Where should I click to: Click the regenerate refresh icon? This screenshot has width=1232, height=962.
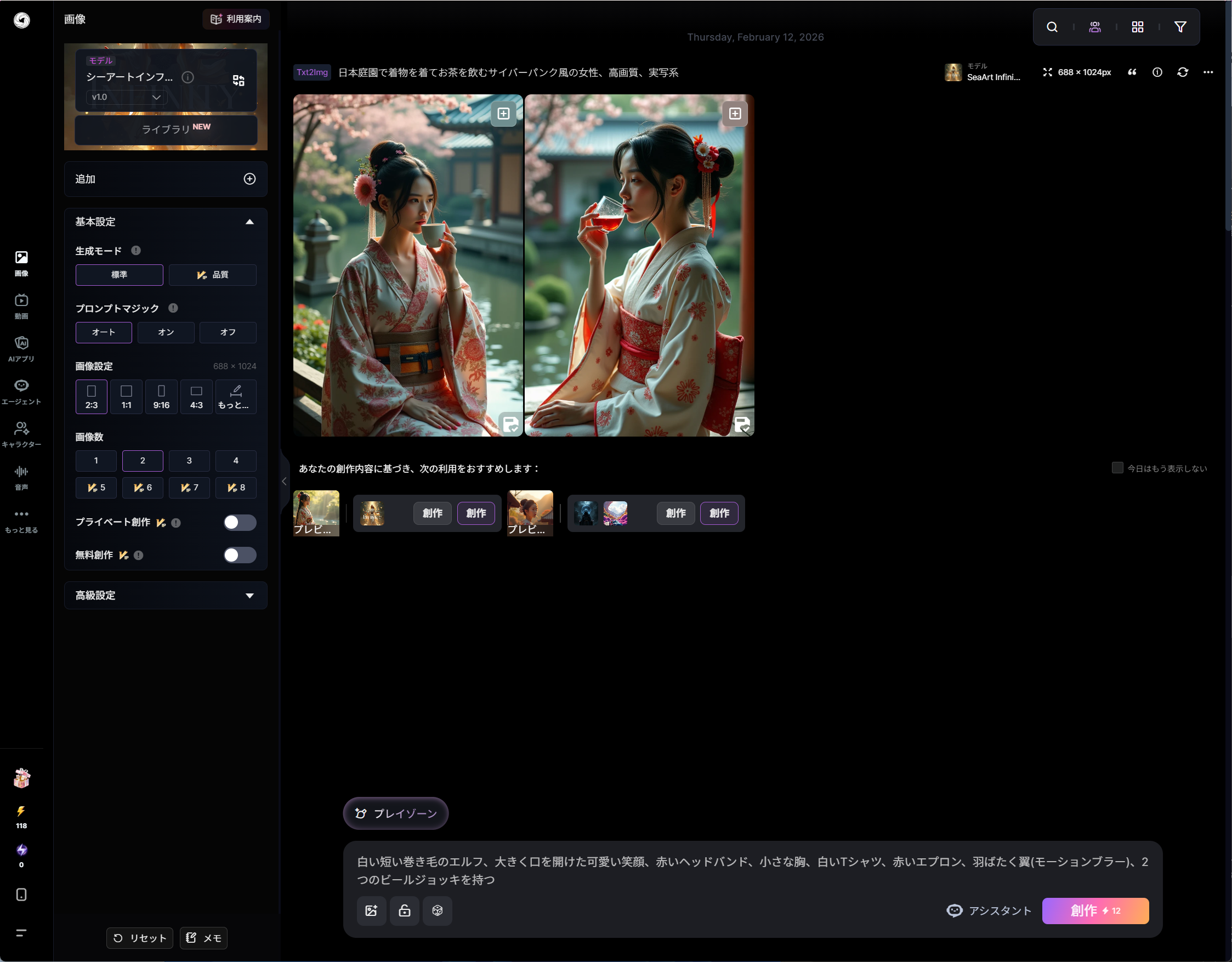point(1182,72)
